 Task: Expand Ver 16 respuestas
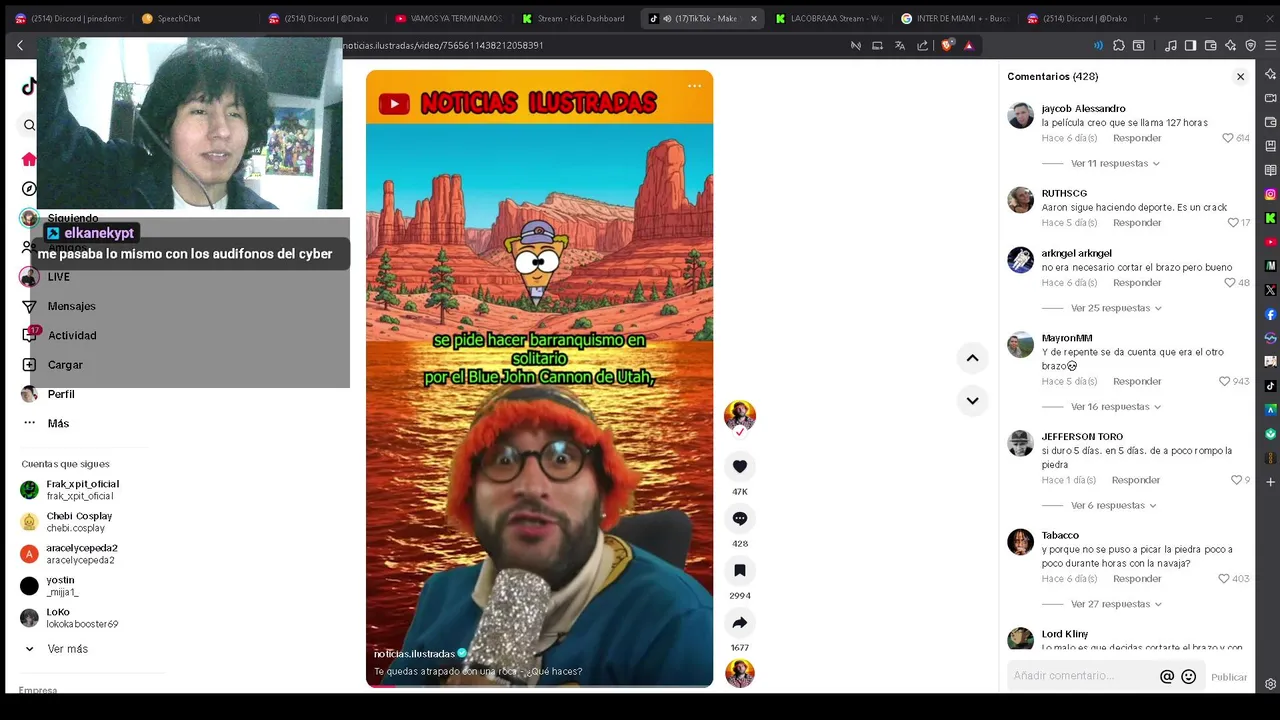tap(1115, 407)
